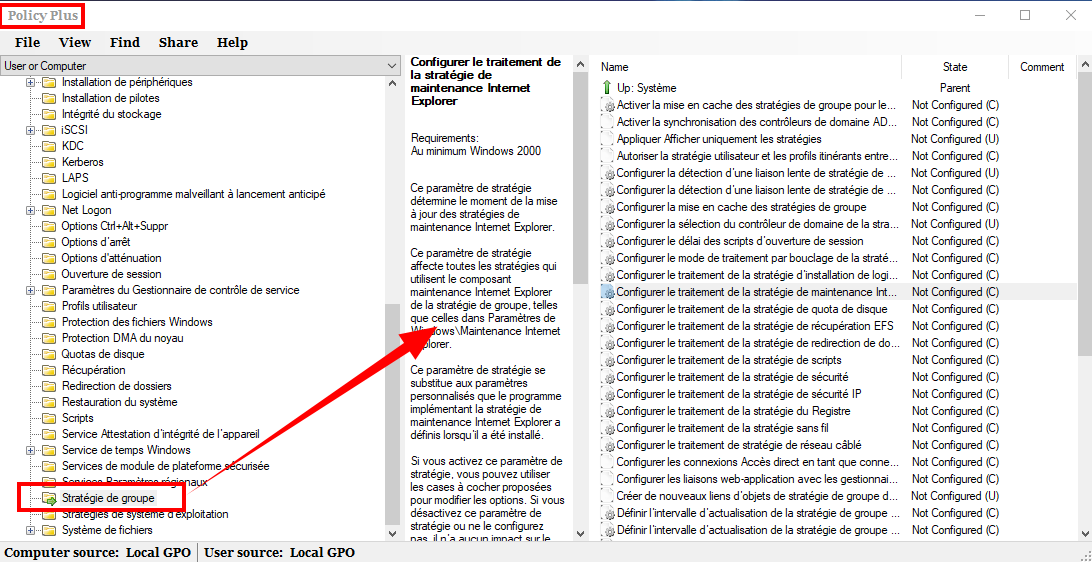Click the description pane scroll-down arrow
This screenshot has width=1092, height=562.
pos(580,534)
